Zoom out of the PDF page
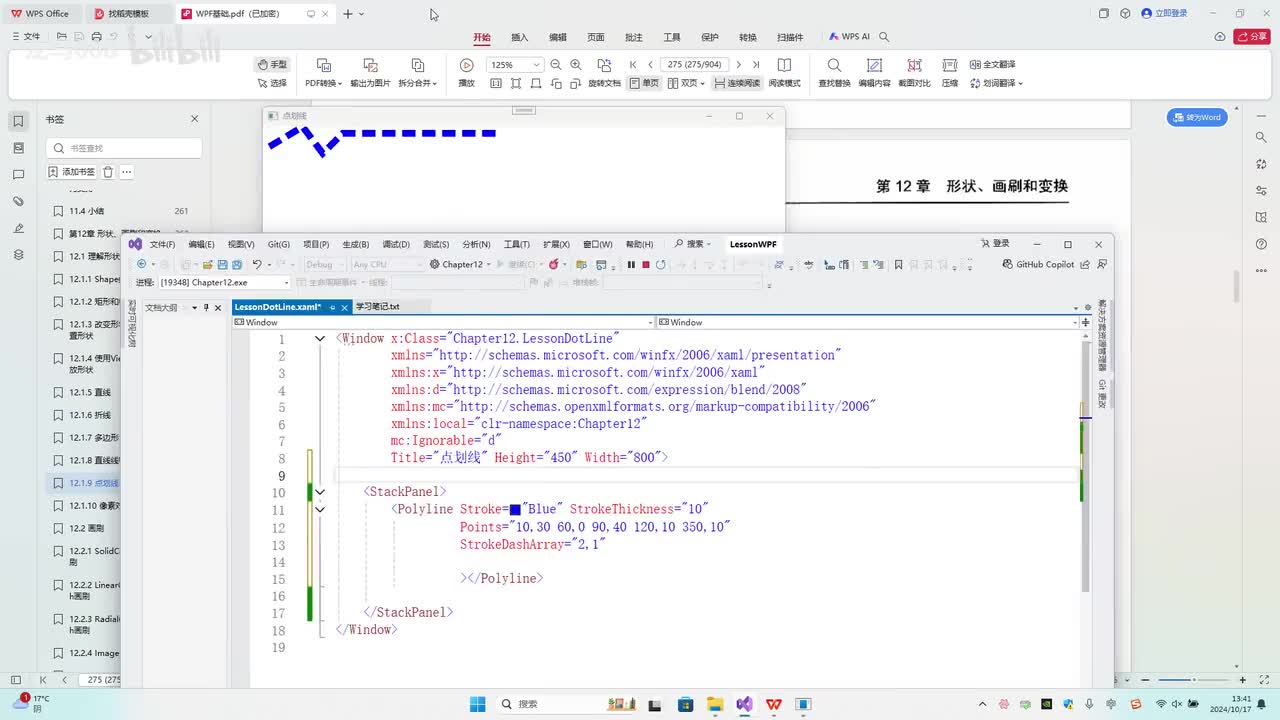Screen dimensions: 1280x720 (x=556, y=64)
